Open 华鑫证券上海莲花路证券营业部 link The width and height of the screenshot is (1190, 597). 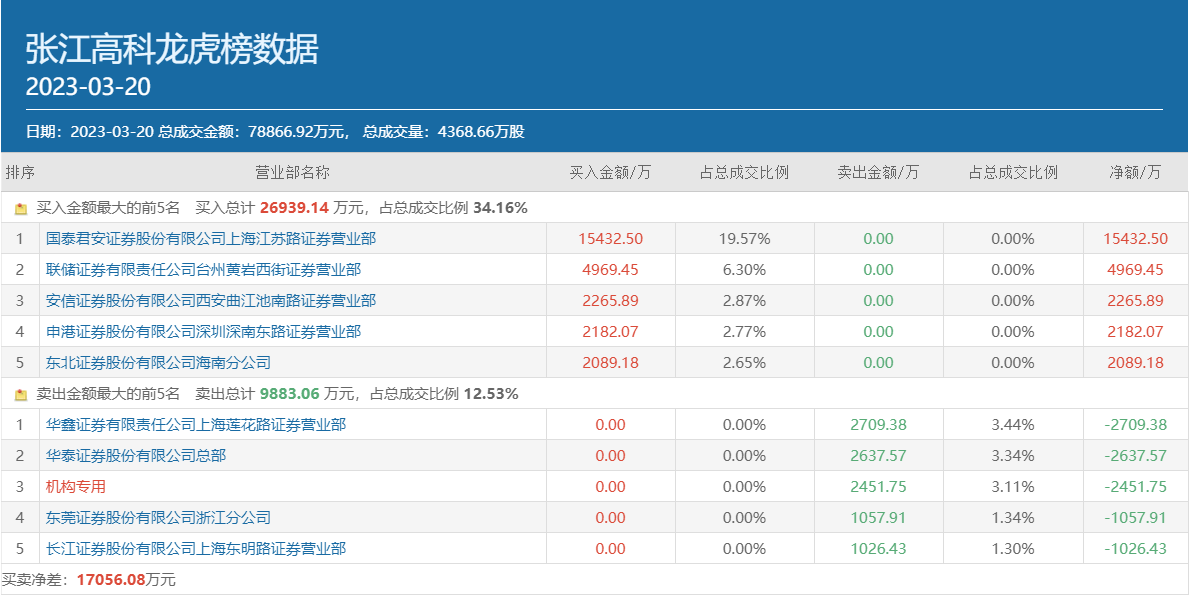196,425
